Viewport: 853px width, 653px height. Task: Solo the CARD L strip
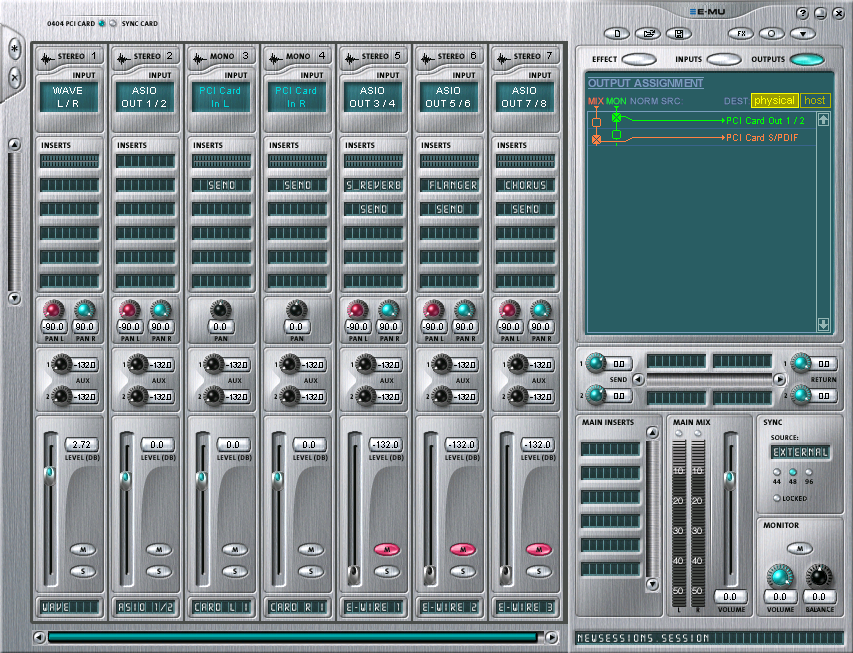pyautogui.click(x=235, y=571)
